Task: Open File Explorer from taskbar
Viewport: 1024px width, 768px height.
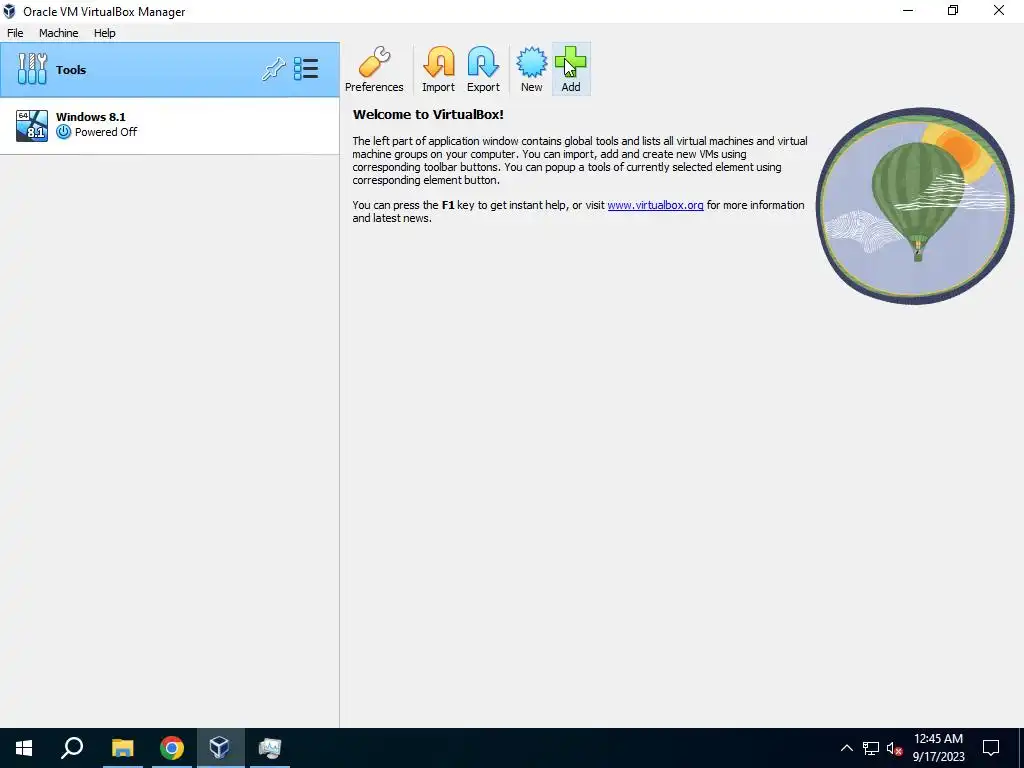Action: 122,748
